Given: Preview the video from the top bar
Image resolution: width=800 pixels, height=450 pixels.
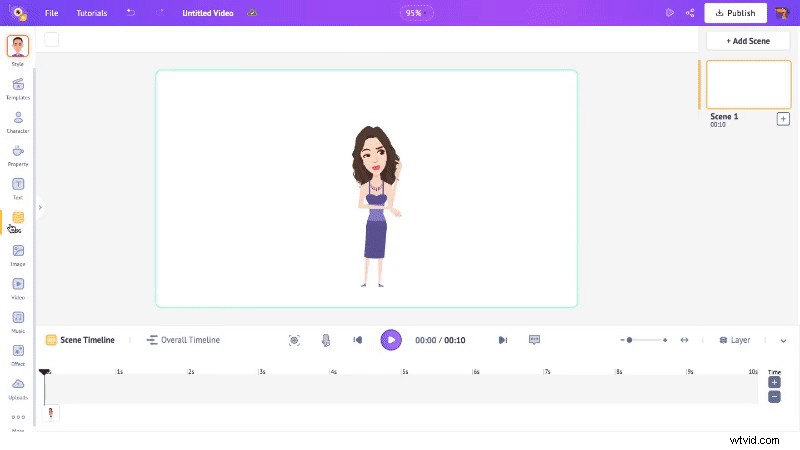Looking at the screenshot, I should pos(669,13).
